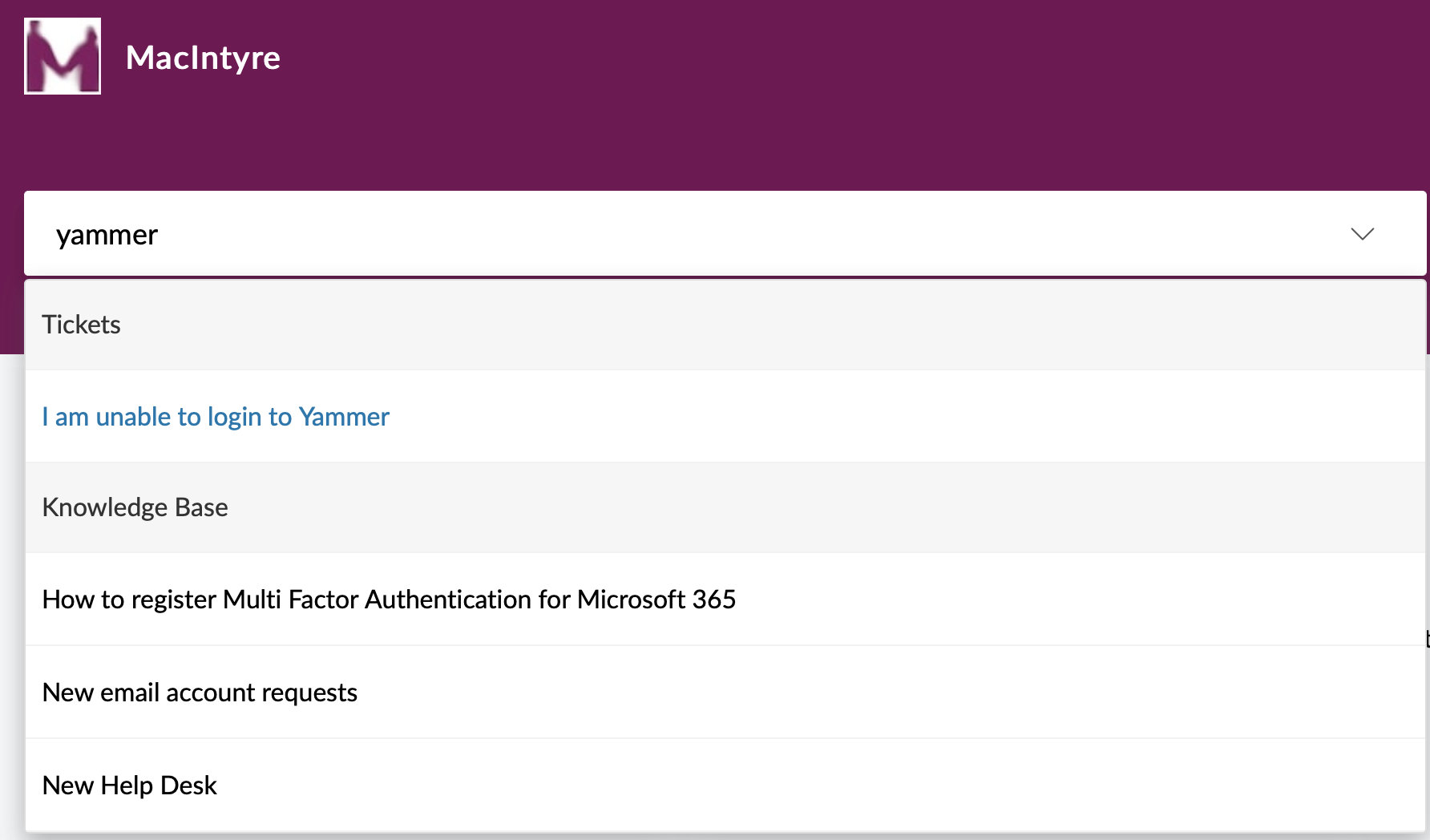Collapse the search suggestions with the chevron
This screenshot has height=840, width=1430.
(x=1362, y=234)
